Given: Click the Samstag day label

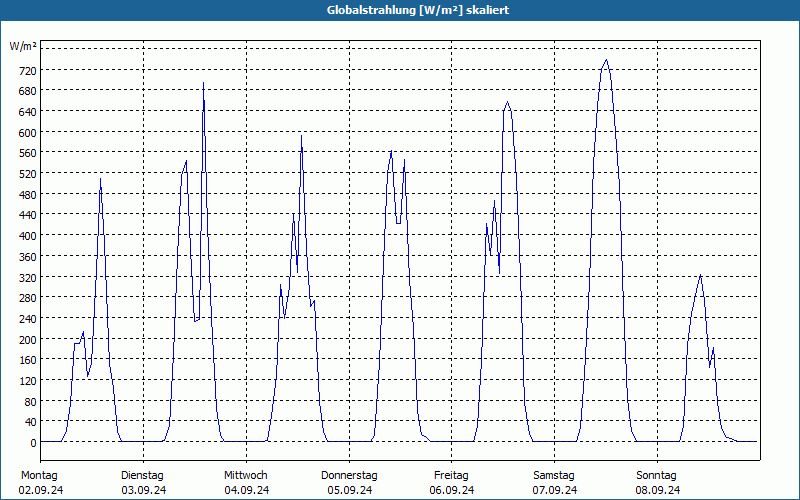Looking at the screenshot, I should click(x=554, y=475).
